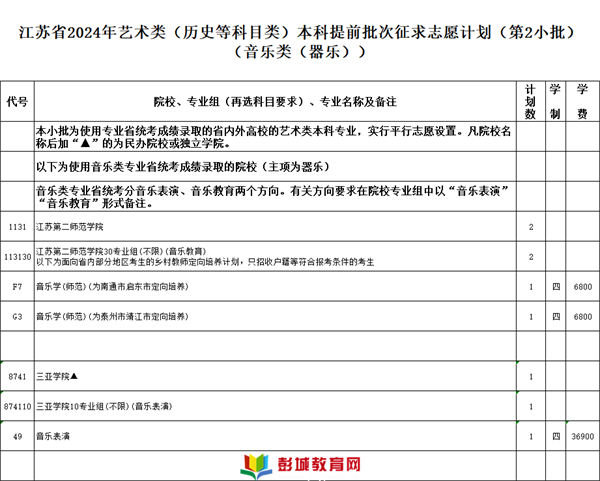This screenshot has width=600, height=481.
Task: Click the 学费 column header
Action: click(x=582, y=101)
